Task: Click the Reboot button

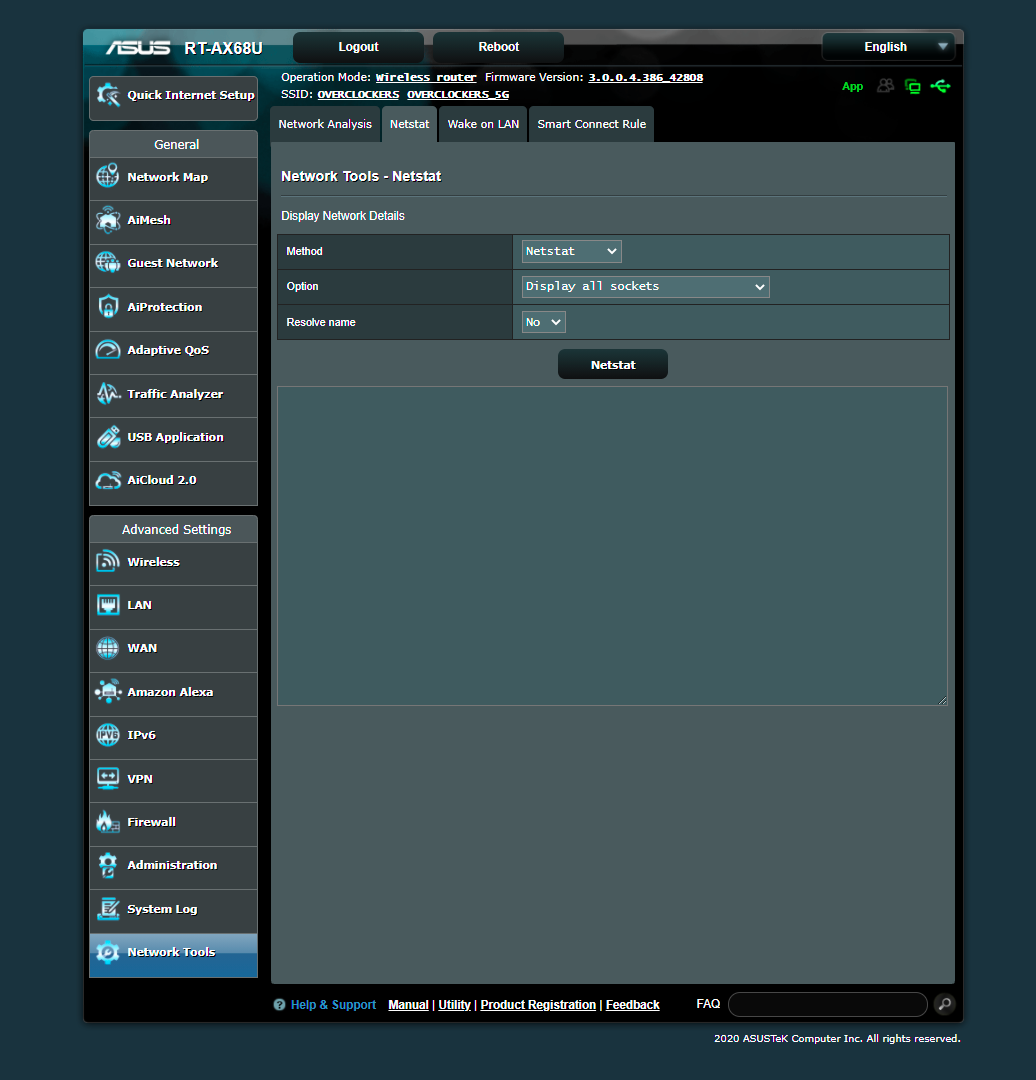Action: (499, 47)
